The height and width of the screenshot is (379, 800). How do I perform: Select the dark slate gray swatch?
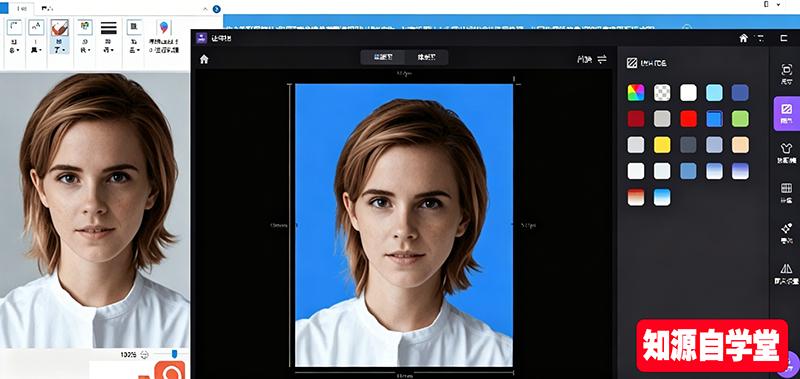(x=688, y=145)
